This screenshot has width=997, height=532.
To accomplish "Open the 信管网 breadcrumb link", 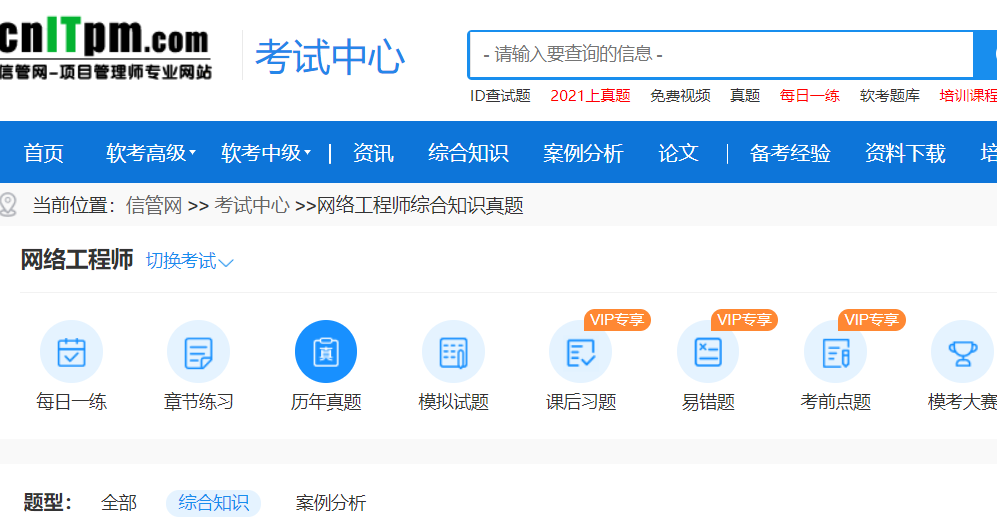I will coord(154,206).
